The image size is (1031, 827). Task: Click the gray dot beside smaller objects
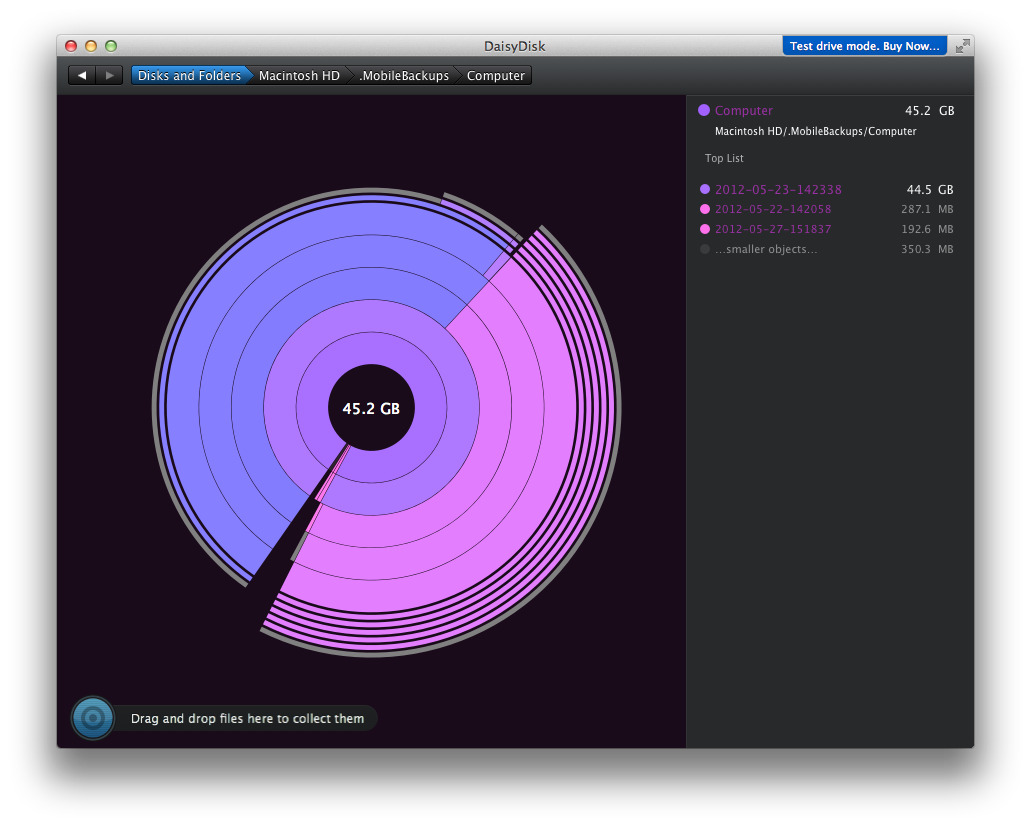pyautogui.click(x=705, y=250)
